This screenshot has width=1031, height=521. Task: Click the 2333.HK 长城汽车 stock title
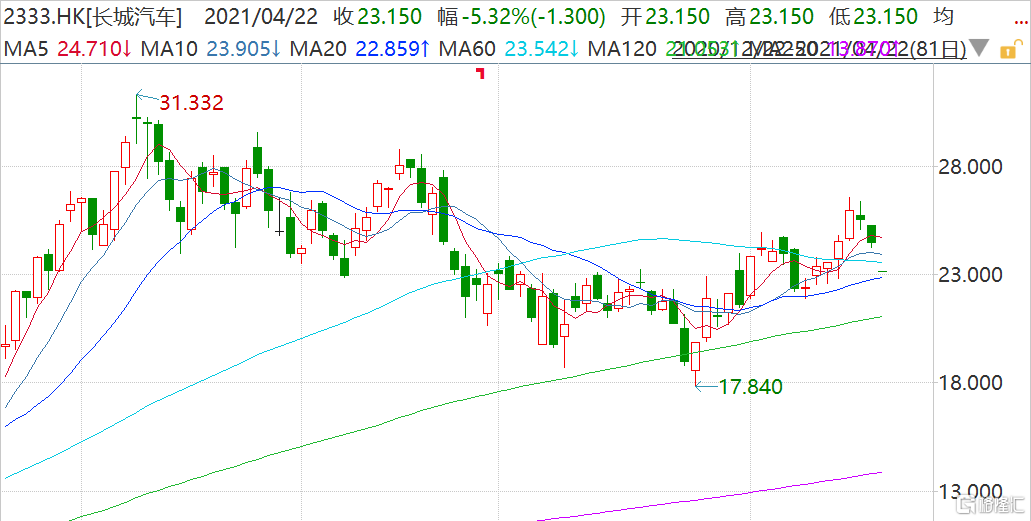click(93, 16)
